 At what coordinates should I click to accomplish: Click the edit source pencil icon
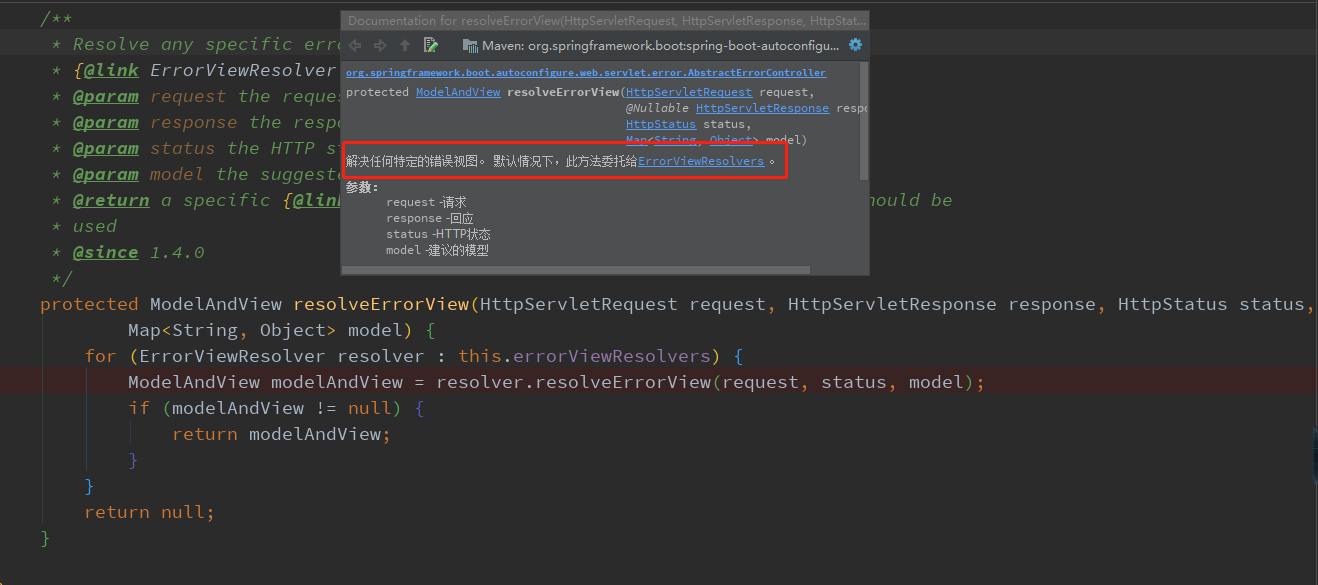pos(431,45)
